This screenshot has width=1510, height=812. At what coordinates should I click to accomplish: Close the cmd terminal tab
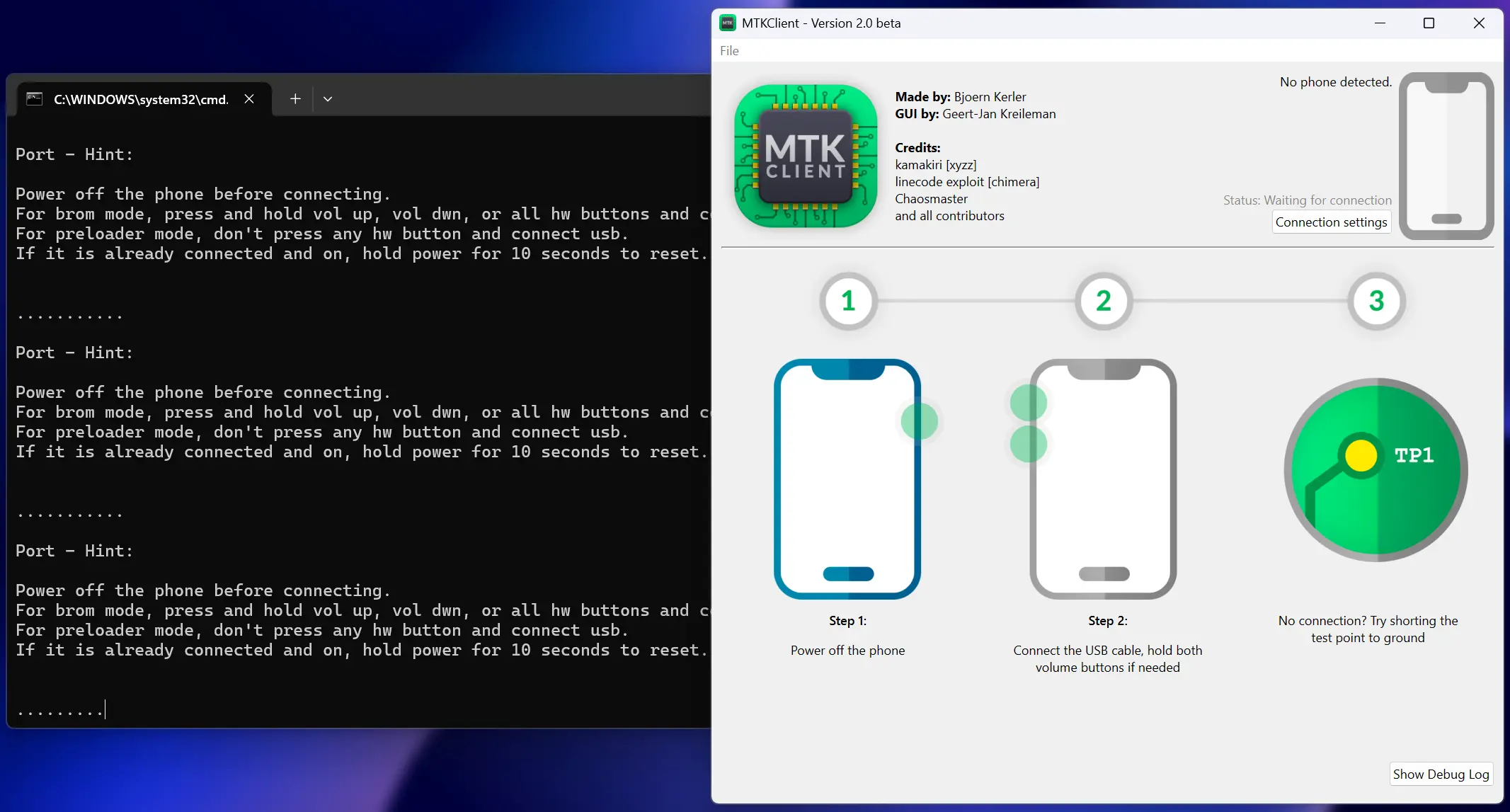tap(249, 99)
